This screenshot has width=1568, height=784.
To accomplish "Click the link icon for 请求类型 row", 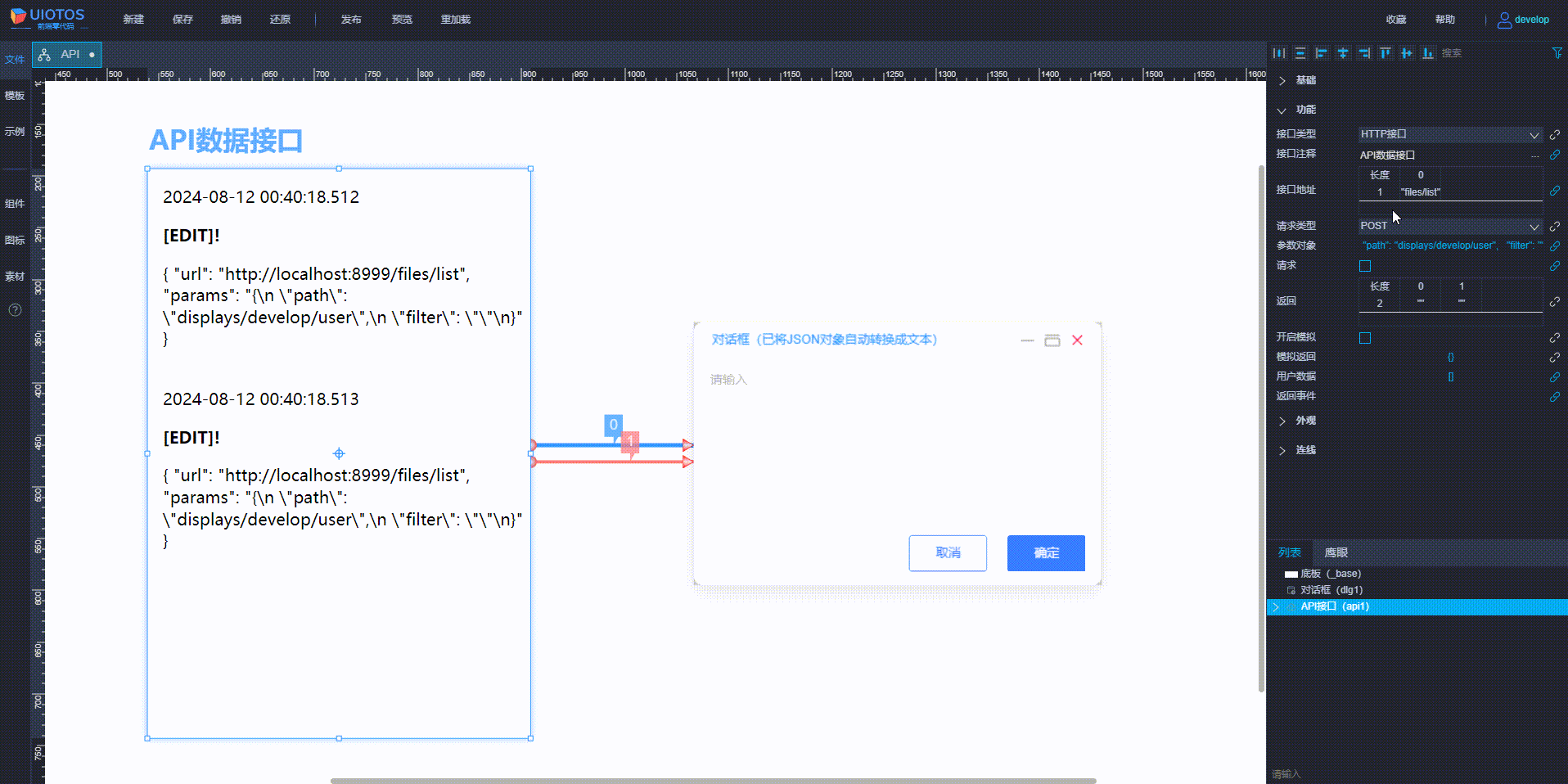I will pyautogui.click(x=1554, y=226).
